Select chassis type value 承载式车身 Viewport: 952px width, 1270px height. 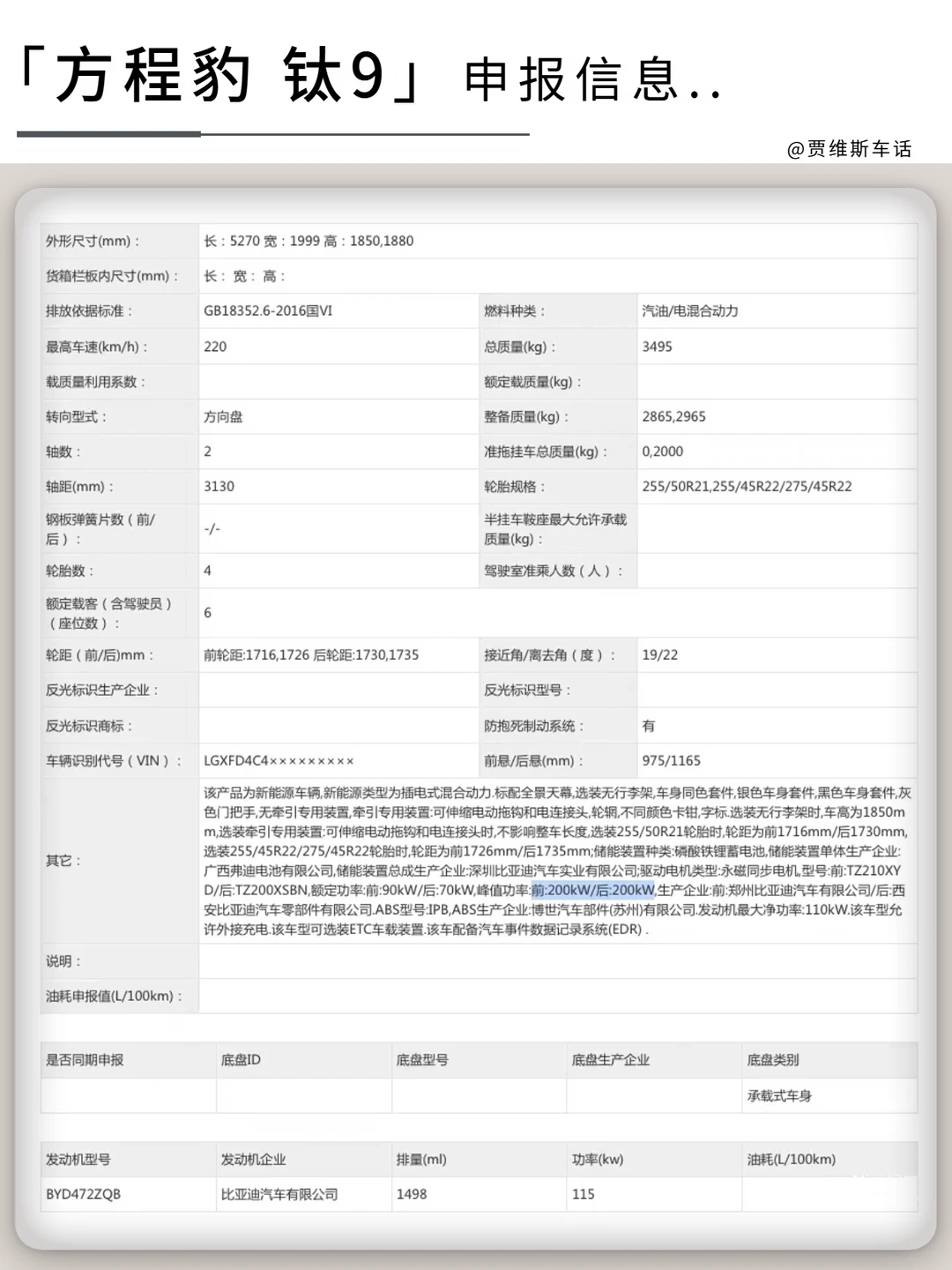pyautogui.click(x=779, y=1095)
